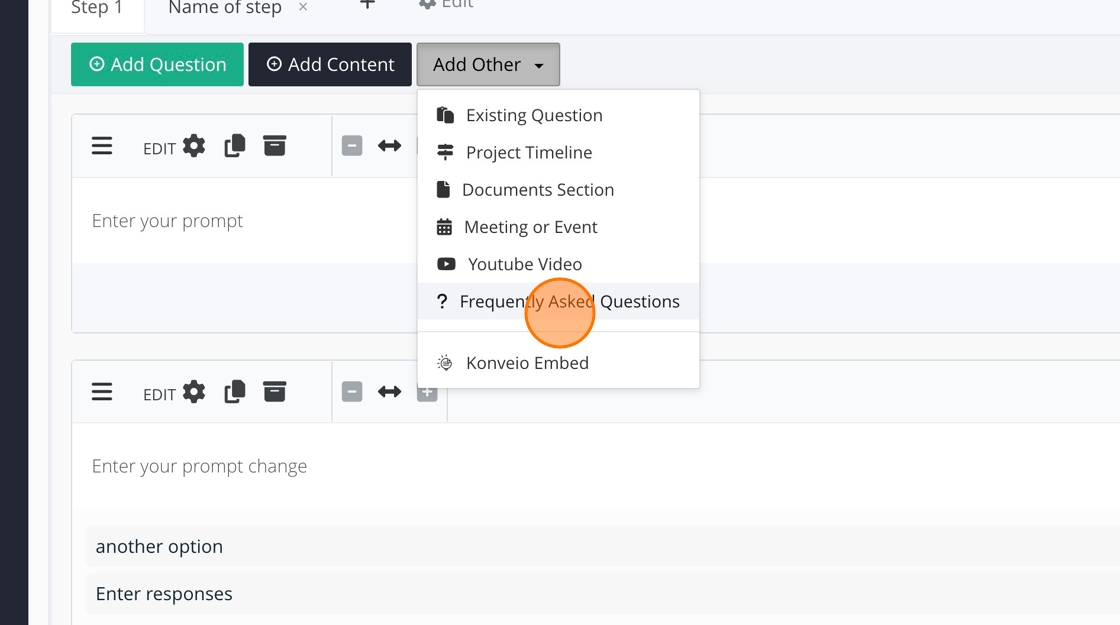Duplicate the second question with copy icon
This screenshot has width=1120, height=625.
(x=235, y=392)
